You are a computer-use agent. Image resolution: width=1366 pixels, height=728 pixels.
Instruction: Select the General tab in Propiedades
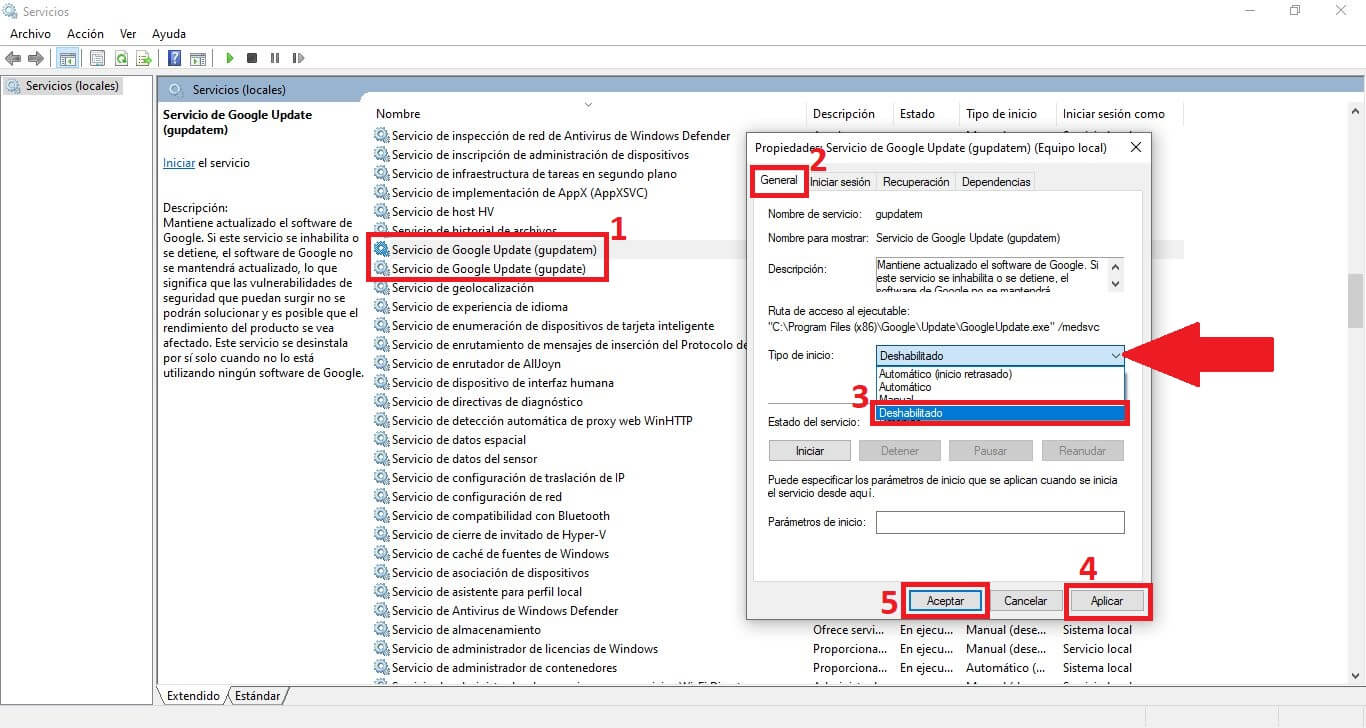(x=779, y=180)
